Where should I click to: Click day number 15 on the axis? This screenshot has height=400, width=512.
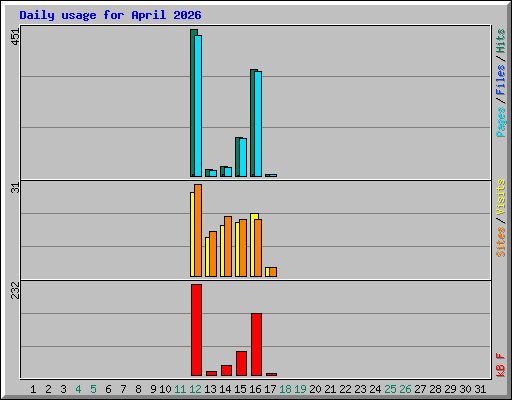(x=240, y=389)
